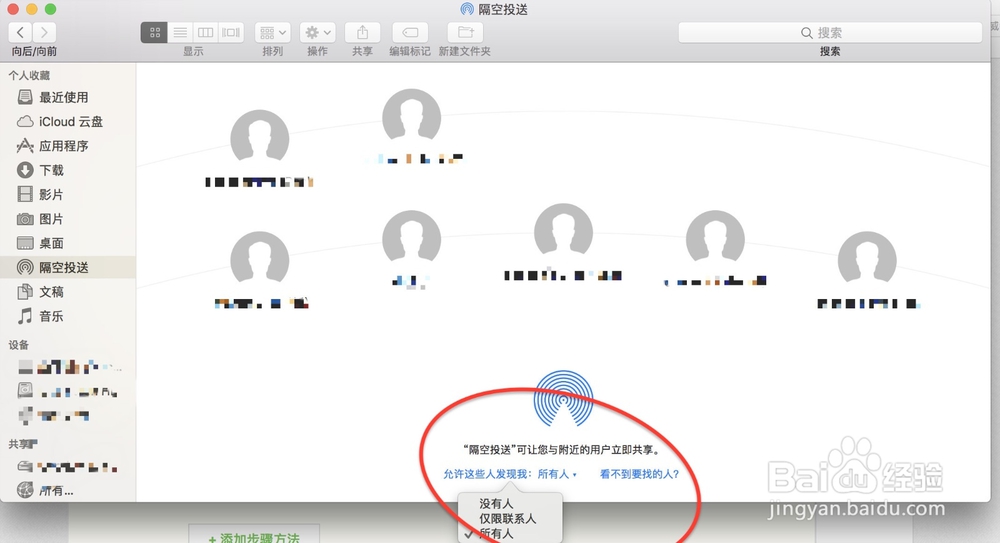Click the 最近使用 sidebar icon
This screenshot has width=1000, height=543.
(25, 97)
